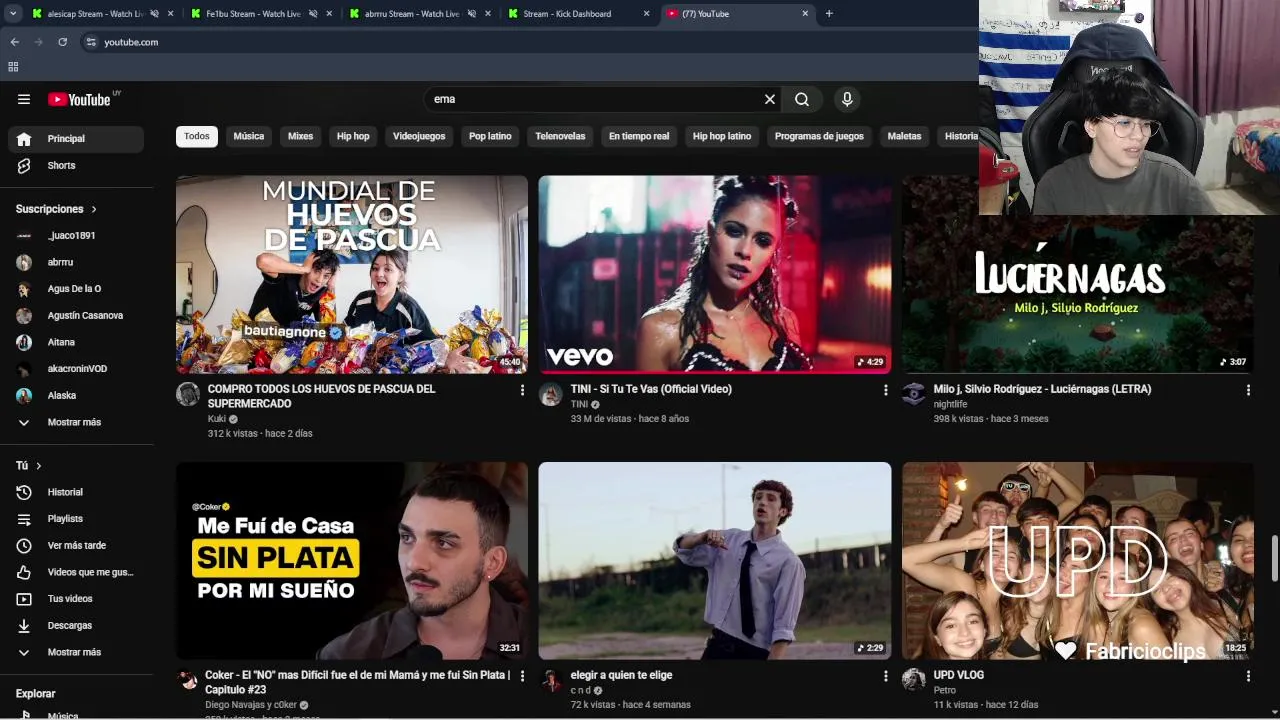Screen dimensions: 1280x720
Task: Click the magnifying glass search button
Action: click(x=802, y=99)
